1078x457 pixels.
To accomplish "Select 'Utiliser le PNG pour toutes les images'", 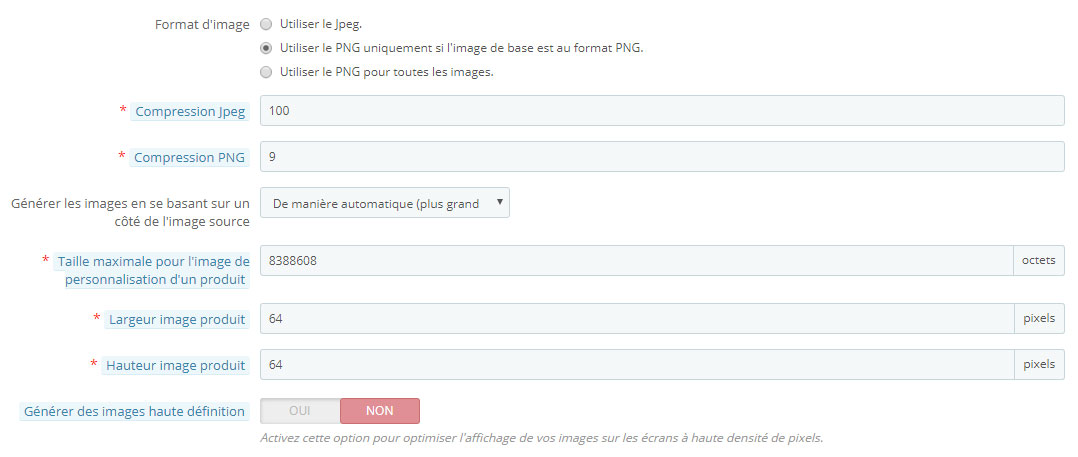I will point(266,71).
